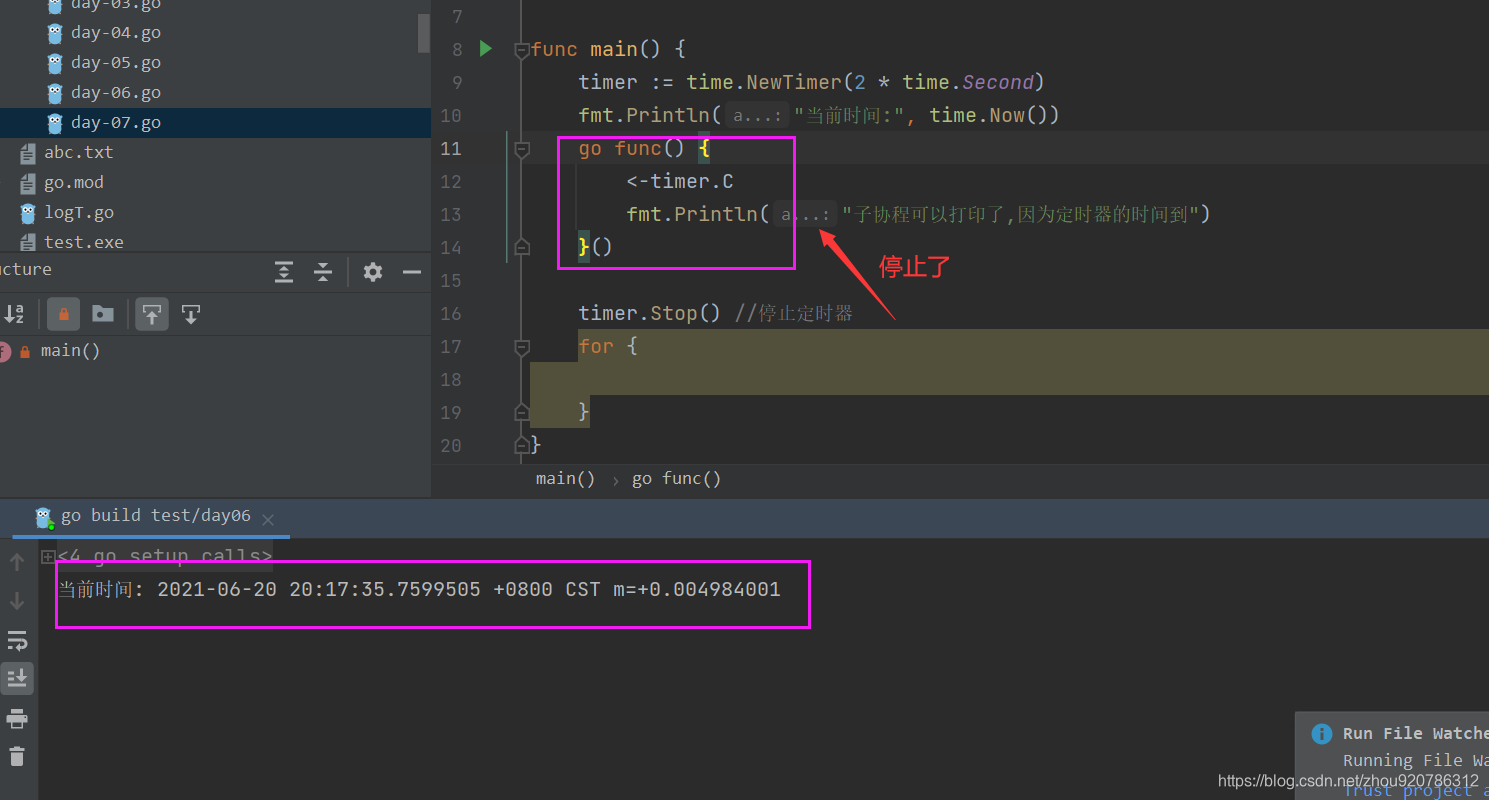This screenshot has height=800, width=1489.
Task: Click the lock icon next to main() in Structure
Action: pyautogui.click(x=25, y=352)
